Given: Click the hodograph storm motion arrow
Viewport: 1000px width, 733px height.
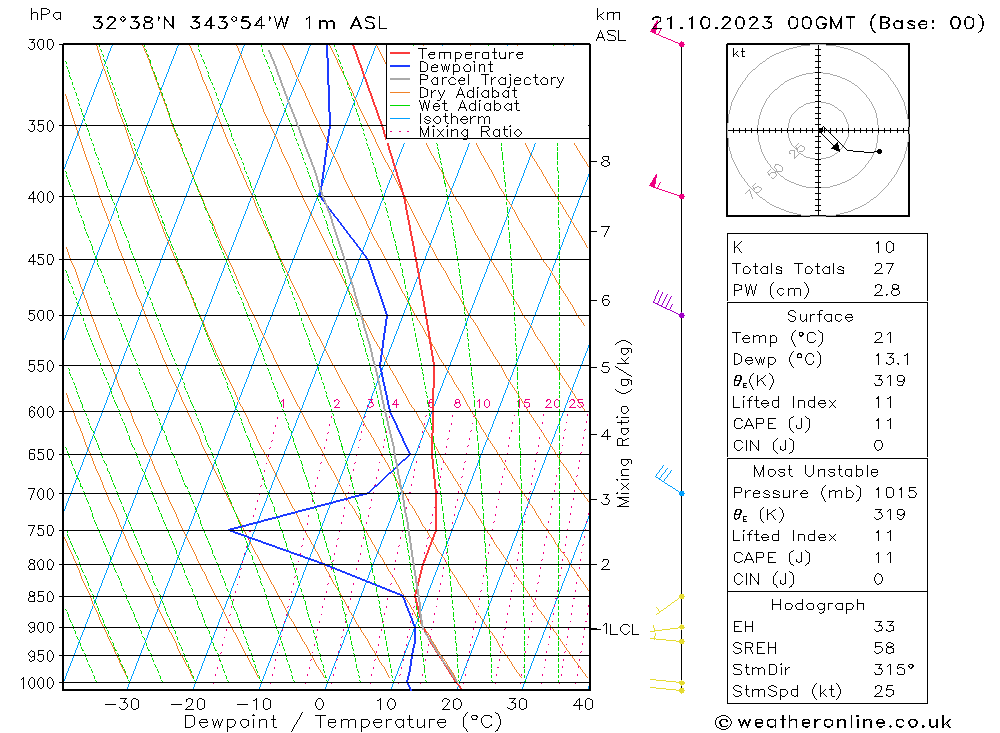Looking at the screenshot, I should click(830, 140).
